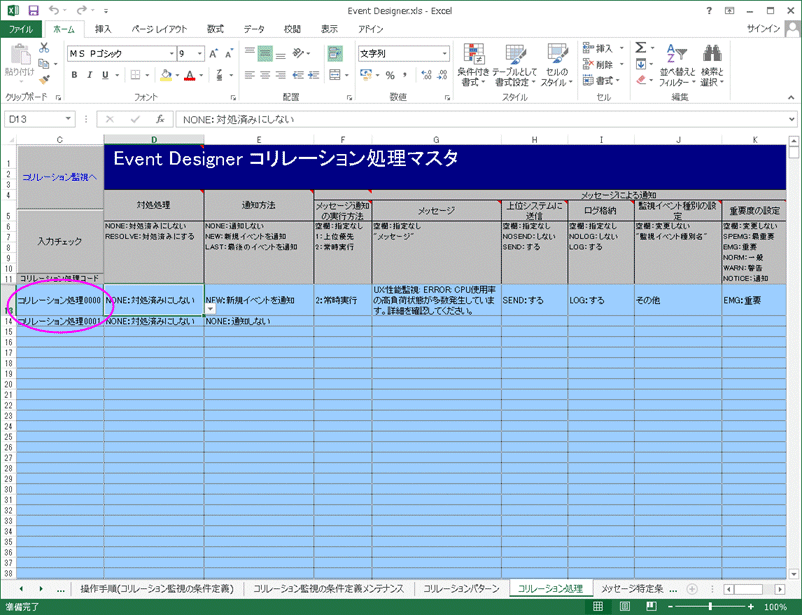Increase indent

tap(314, 75)
